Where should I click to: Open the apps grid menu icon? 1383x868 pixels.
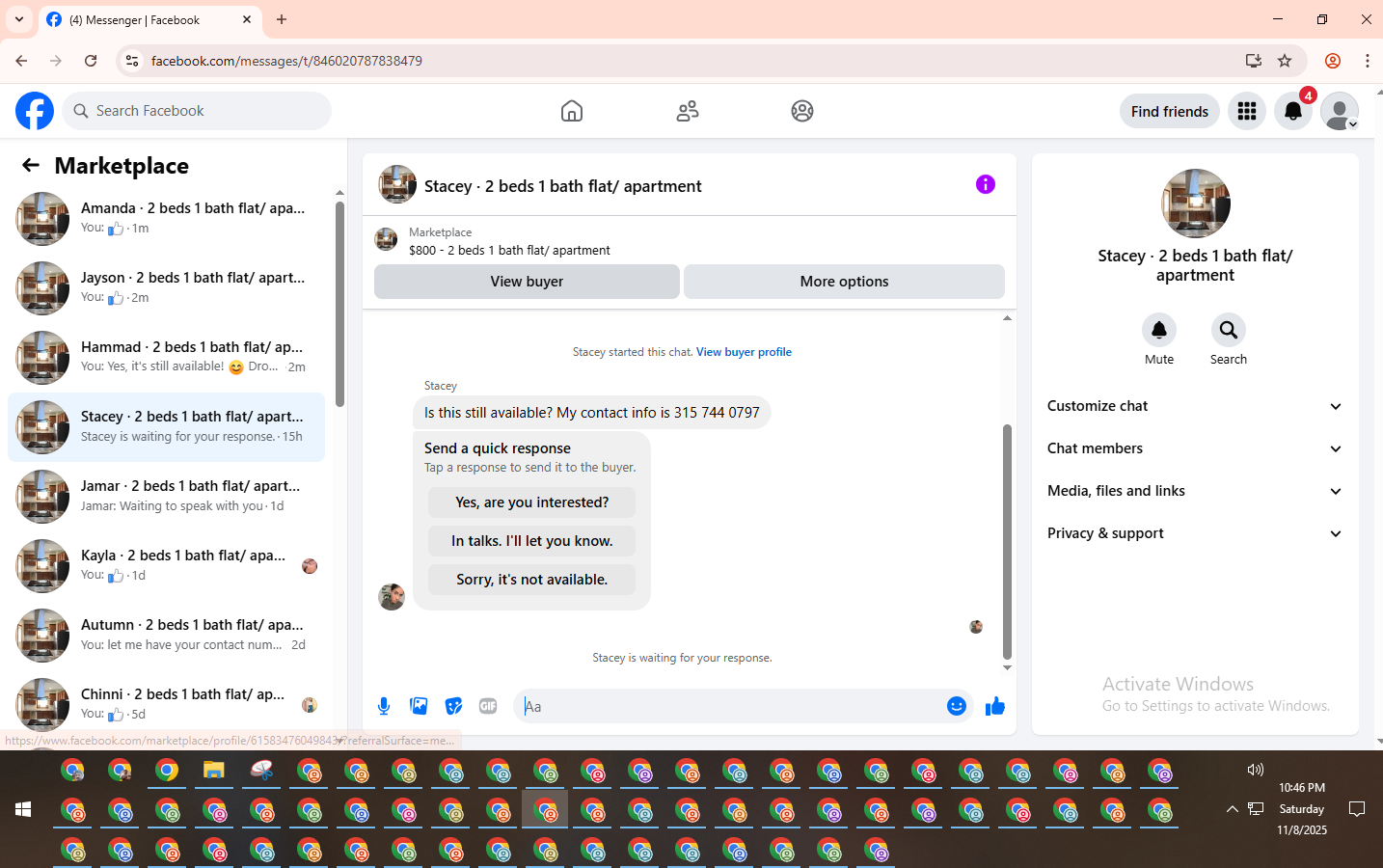(1247, 111)
